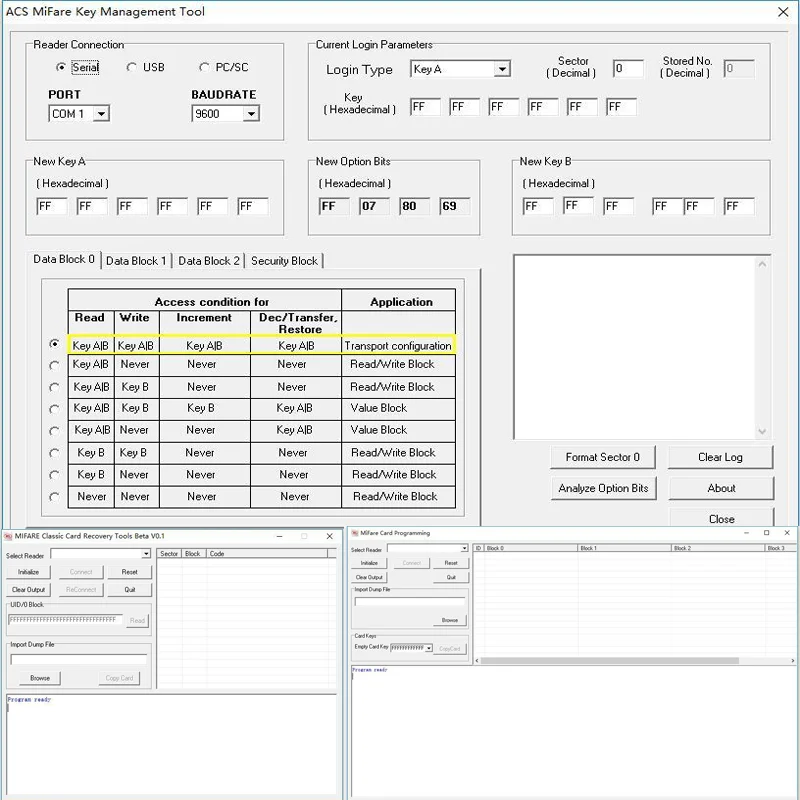This screenshot has width=800, height=800.
Task: Click the Sector (Decimal) input field
Action: tap(628, 69)
